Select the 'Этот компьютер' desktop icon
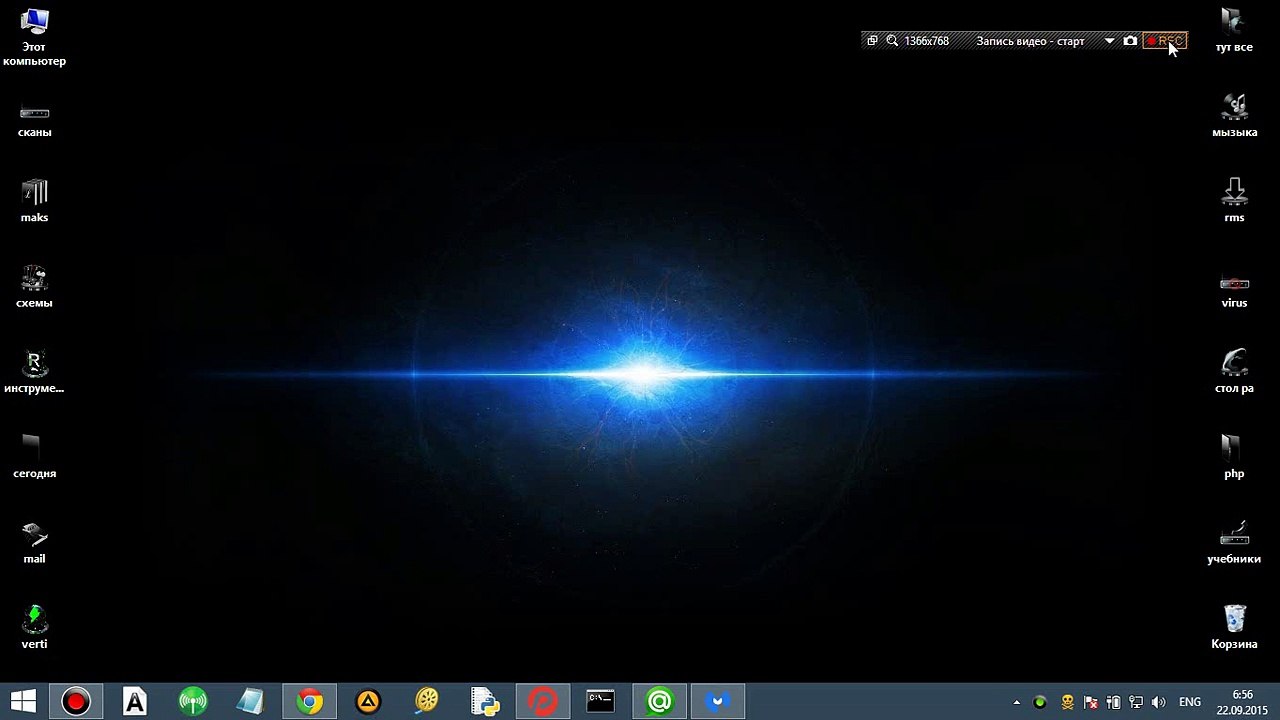The width and height of the screenshot is (1280, 720). (x=35, y=37)
